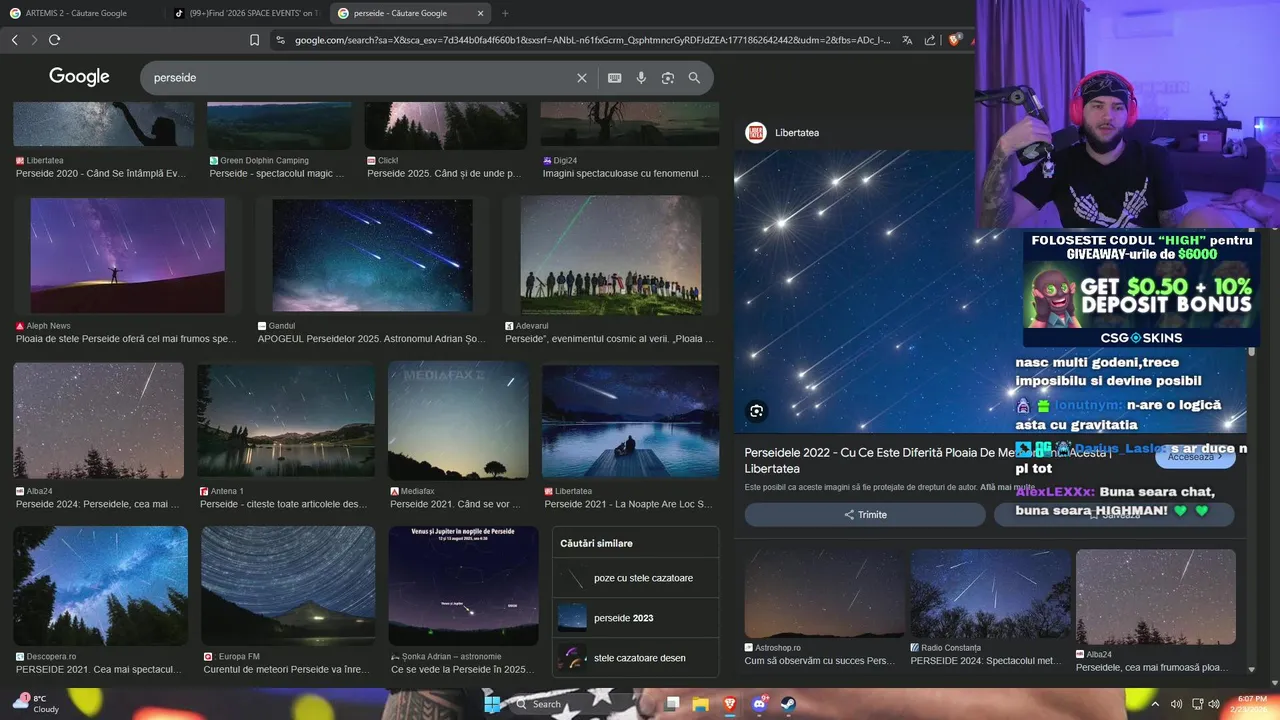This screenshot has width=1280, height=720.
Task: Open Aleph News silhouette meteor image
Action: (x=128, y=256)
